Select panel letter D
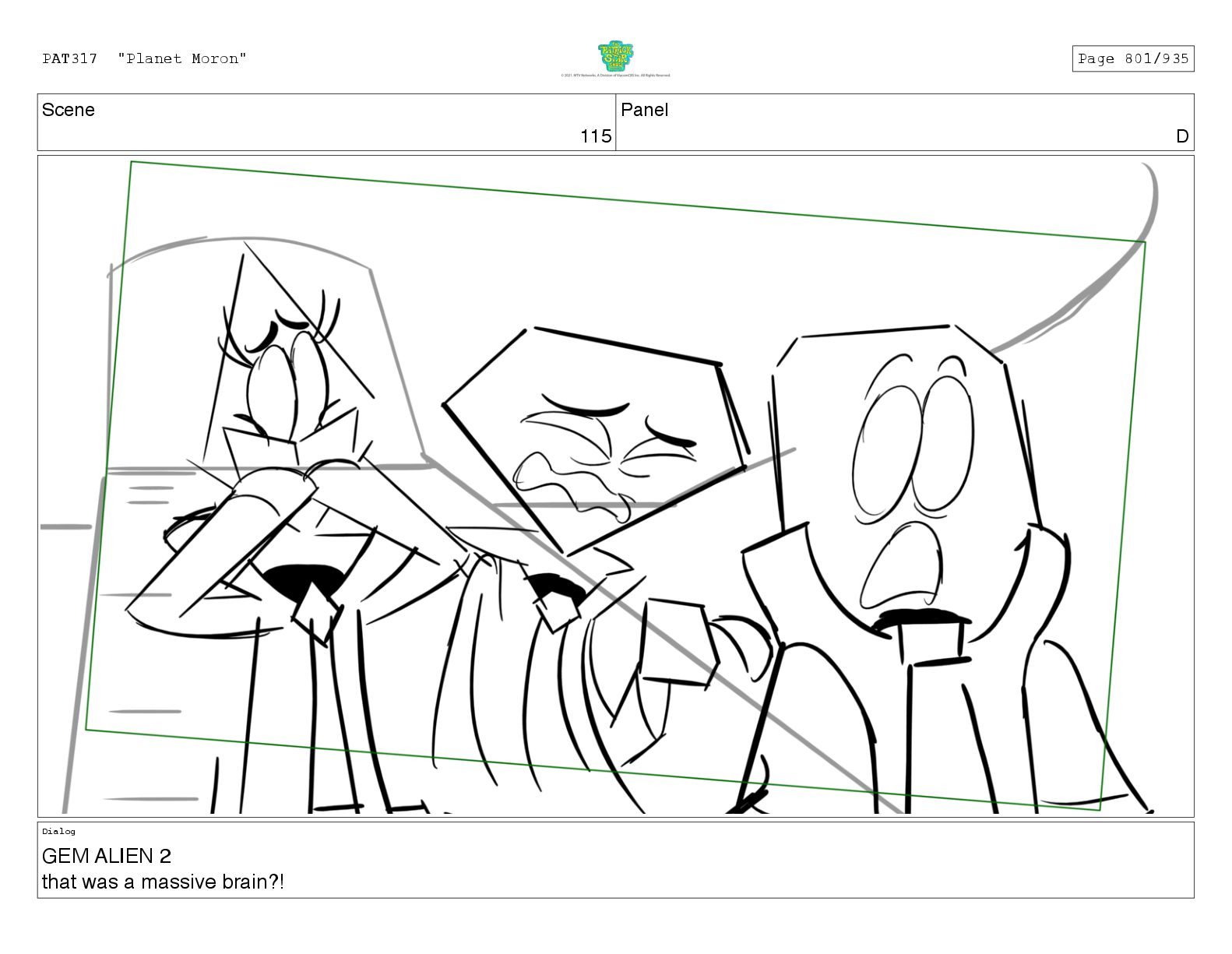The height and width of the screenshot is (954, 1232). (x=1182, y=136)
